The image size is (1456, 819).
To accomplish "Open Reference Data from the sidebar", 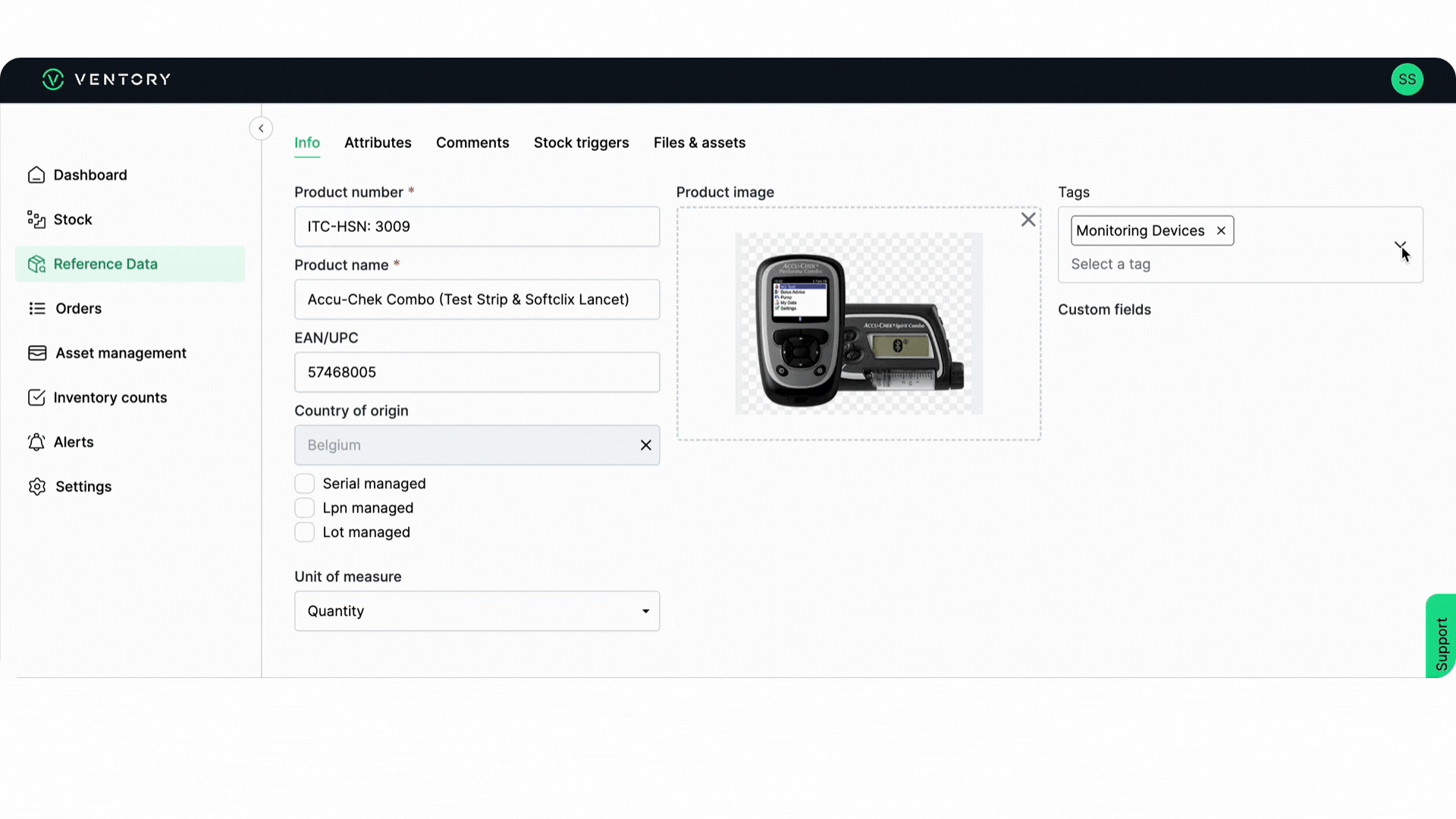I will point(130,264).
